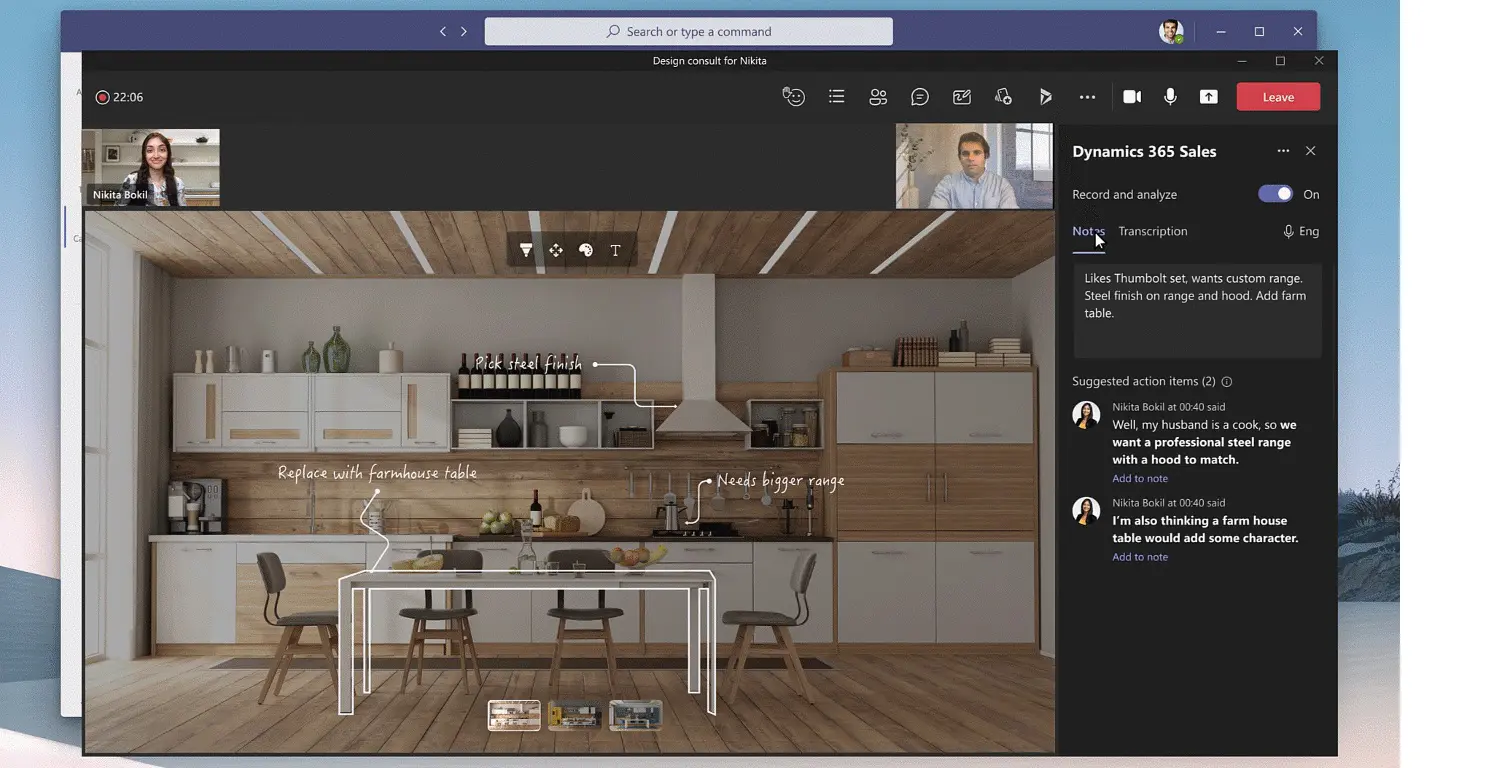The height and width of the screenshot is (768, 1500).
Task: Add Nikita's steel range quote to note
Action: pyautogui.click(x=1139, y=478)
